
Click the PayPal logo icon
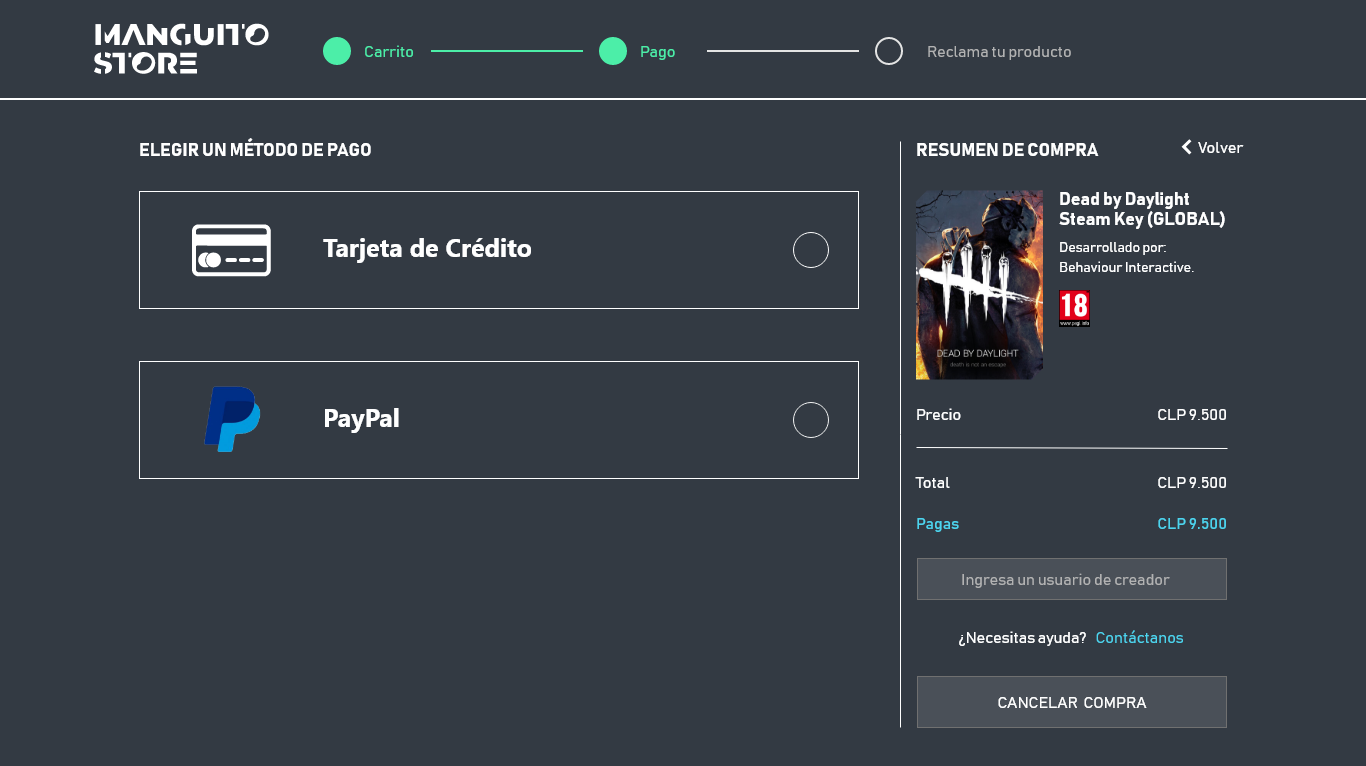[x=232, y=419]
